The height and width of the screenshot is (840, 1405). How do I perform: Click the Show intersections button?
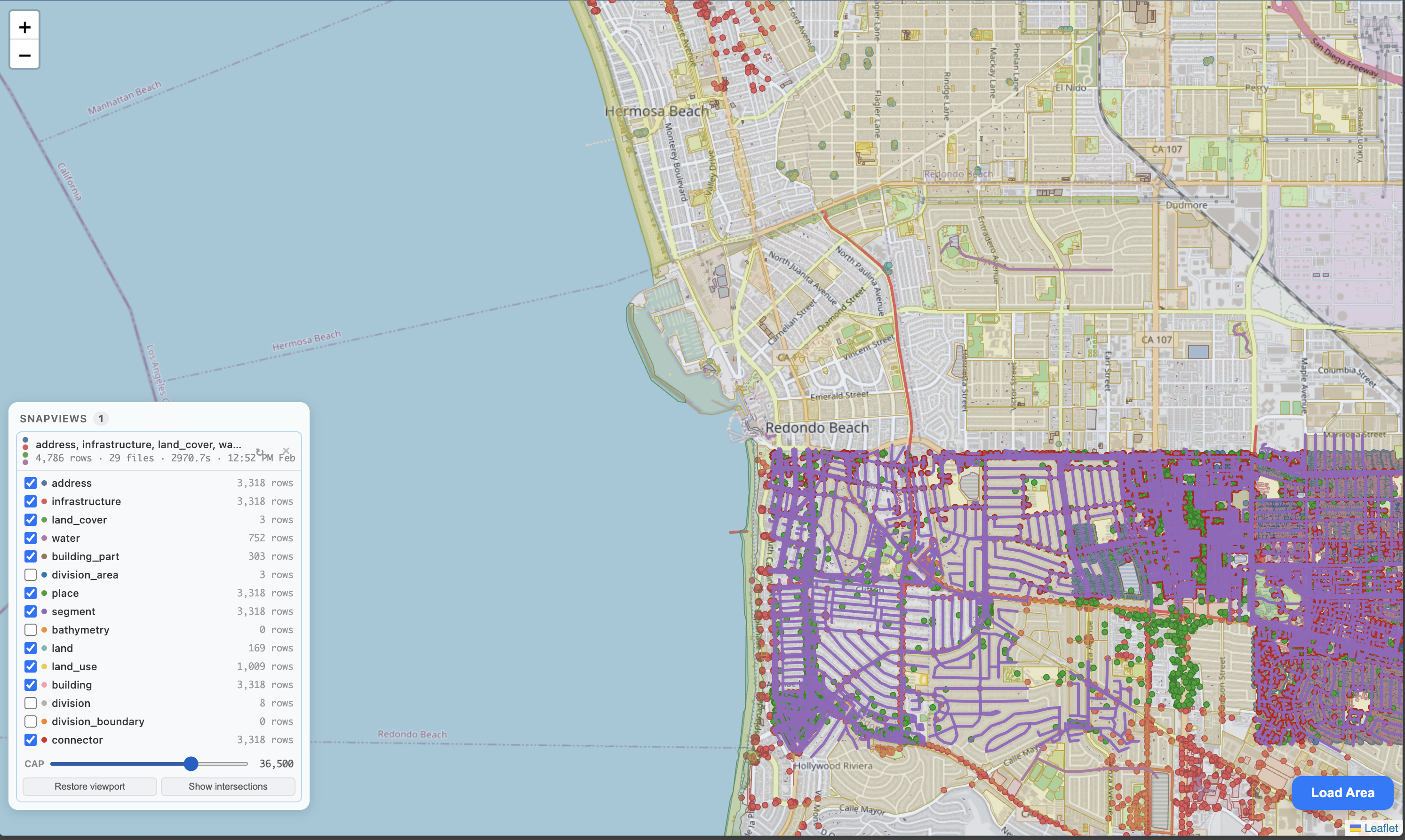coord(228,786)
